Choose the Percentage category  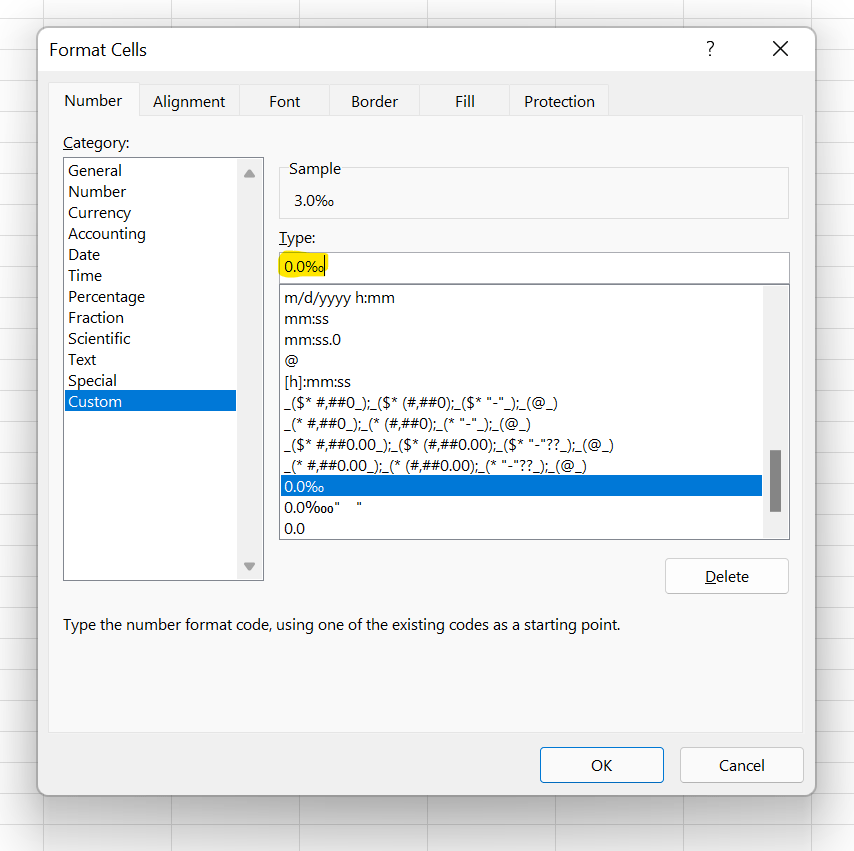106,296
